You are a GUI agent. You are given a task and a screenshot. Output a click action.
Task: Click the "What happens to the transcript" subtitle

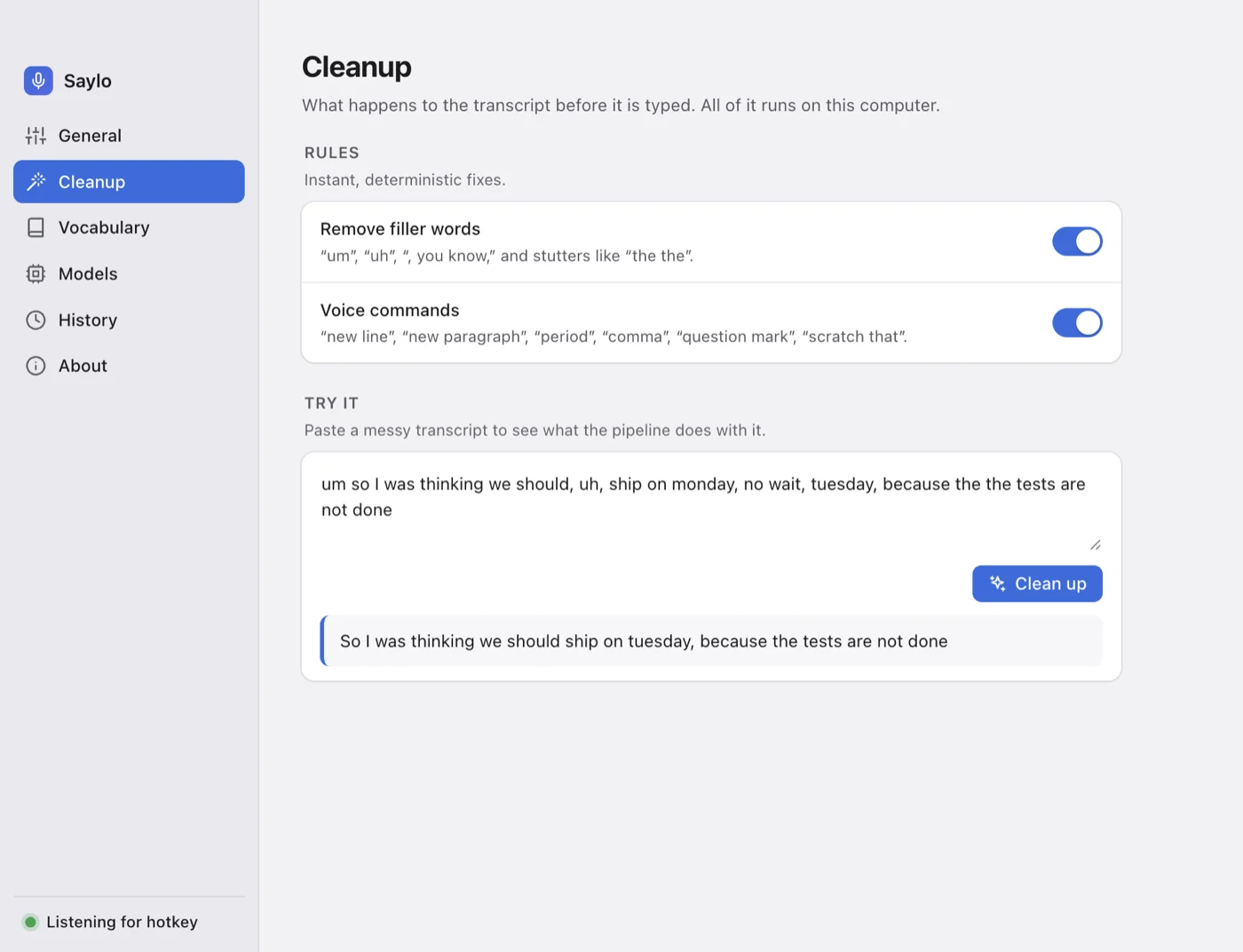pos(621,105)
